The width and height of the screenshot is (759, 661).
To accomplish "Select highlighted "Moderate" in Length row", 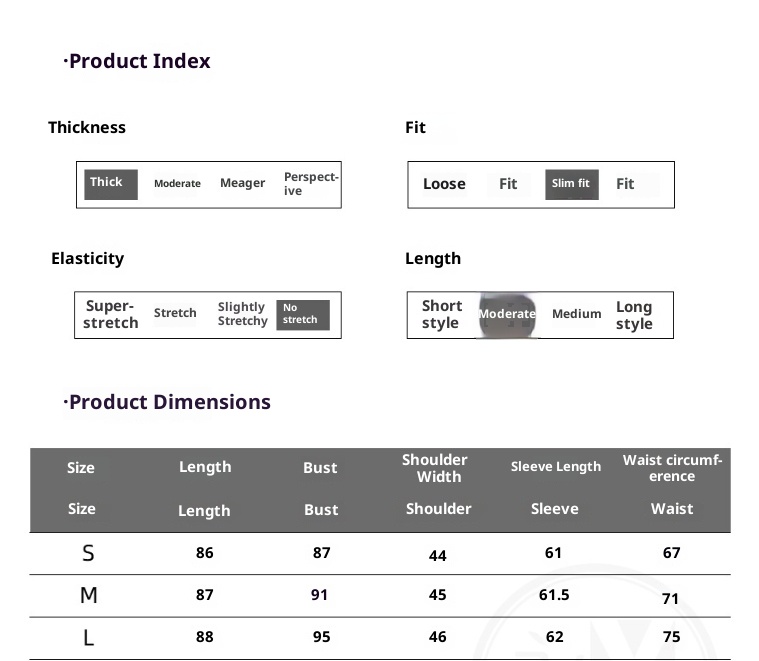I will [507, 314].
